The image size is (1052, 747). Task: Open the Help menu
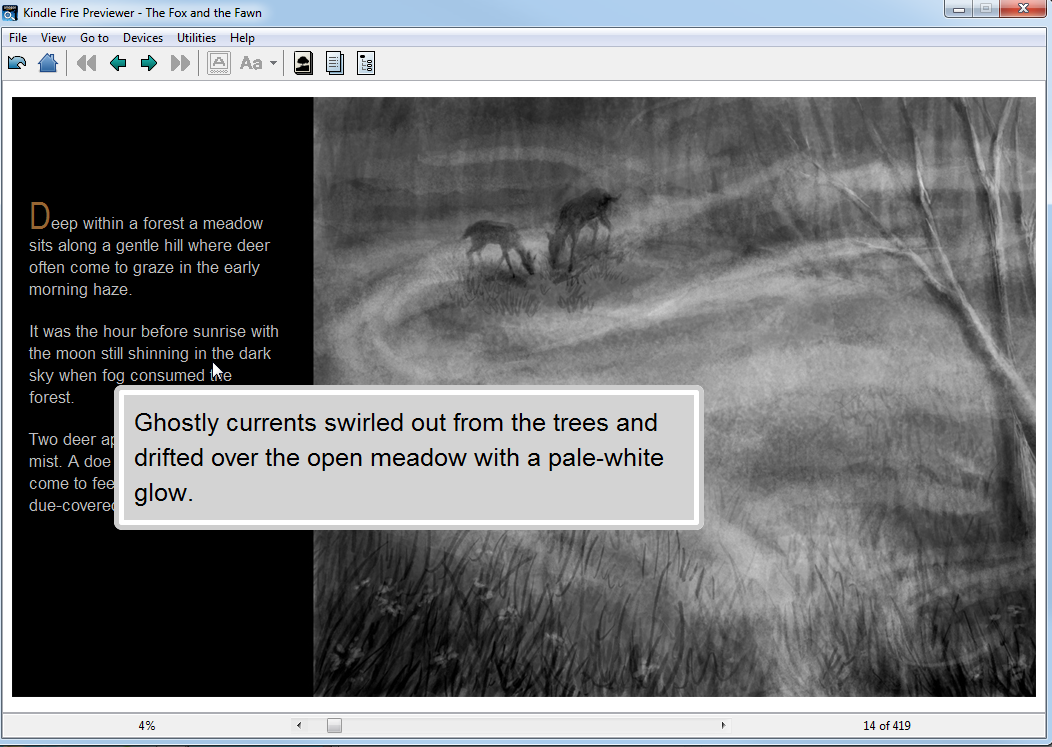coord(242,38)
